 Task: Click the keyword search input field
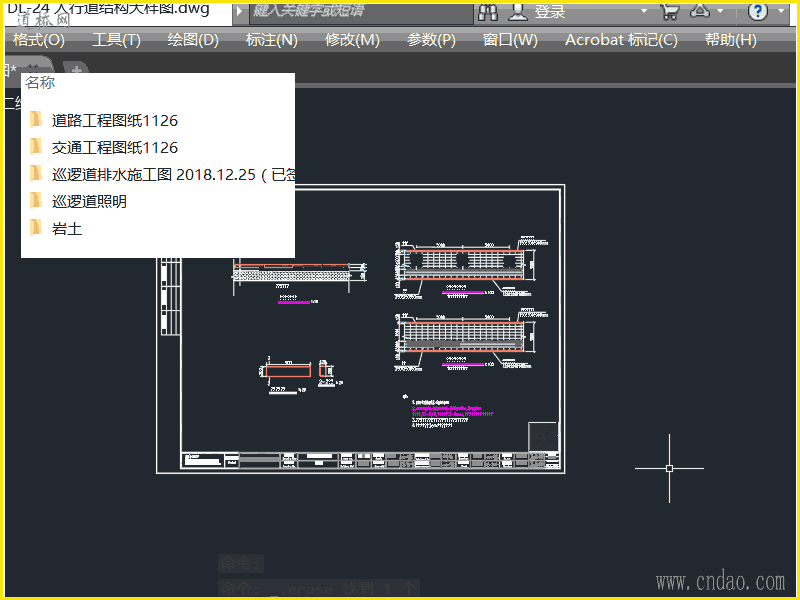coord(361,13)
